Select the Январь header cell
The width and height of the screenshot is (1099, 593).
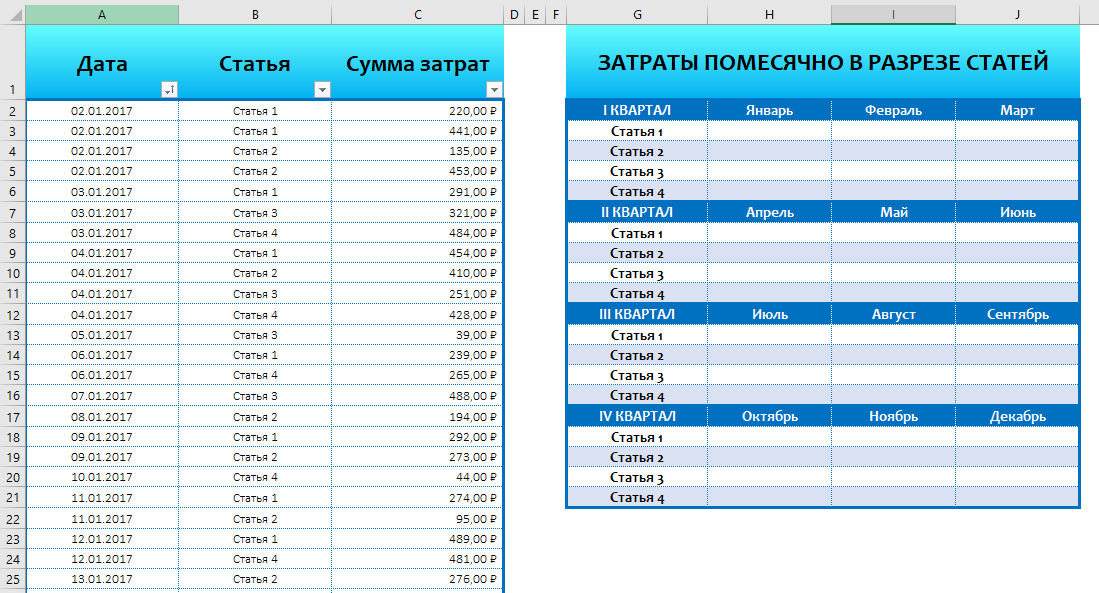pos(769,110)
